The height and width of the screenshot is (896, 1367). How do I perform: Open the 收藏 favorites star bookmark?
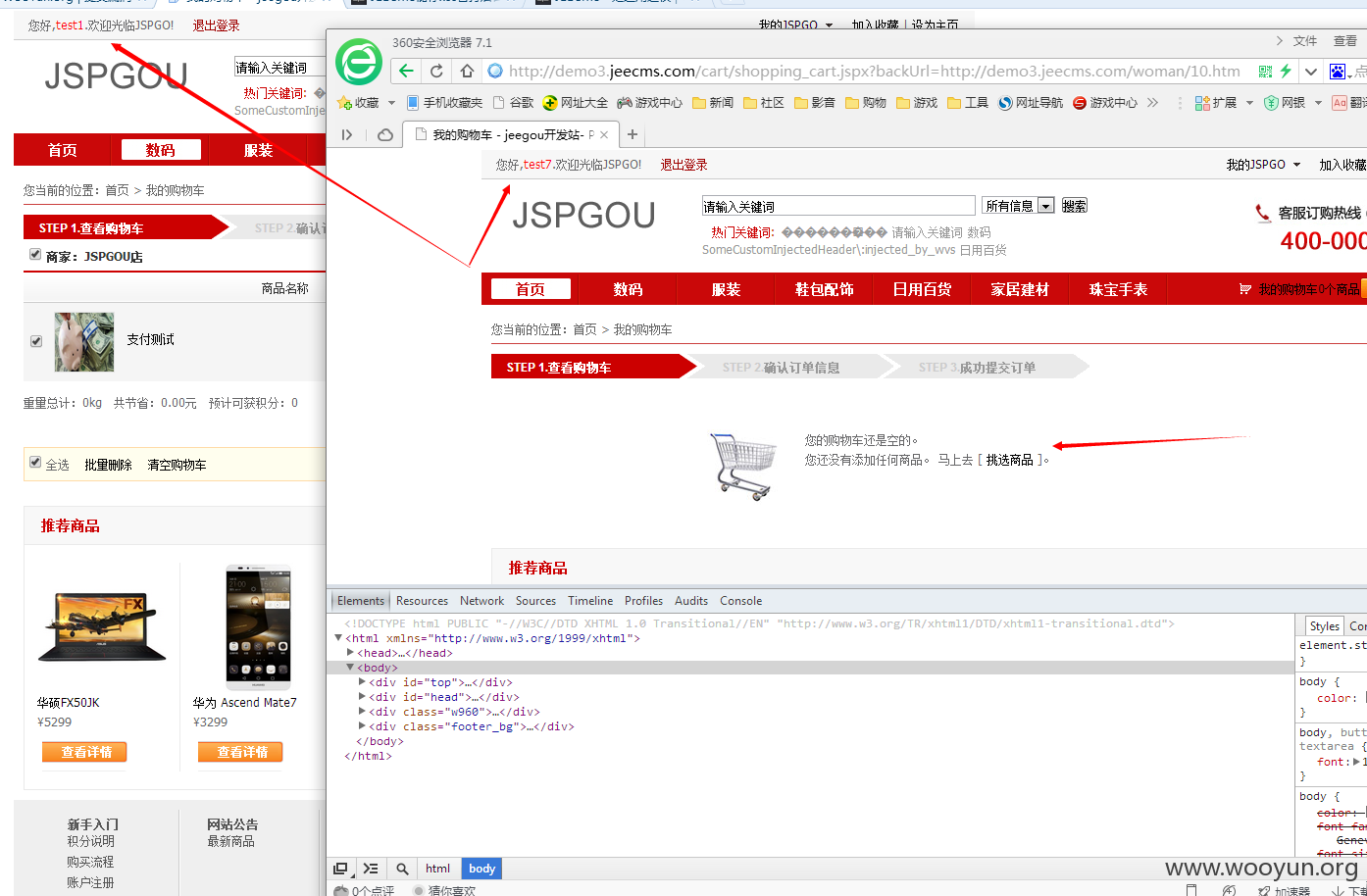[358, 103]
